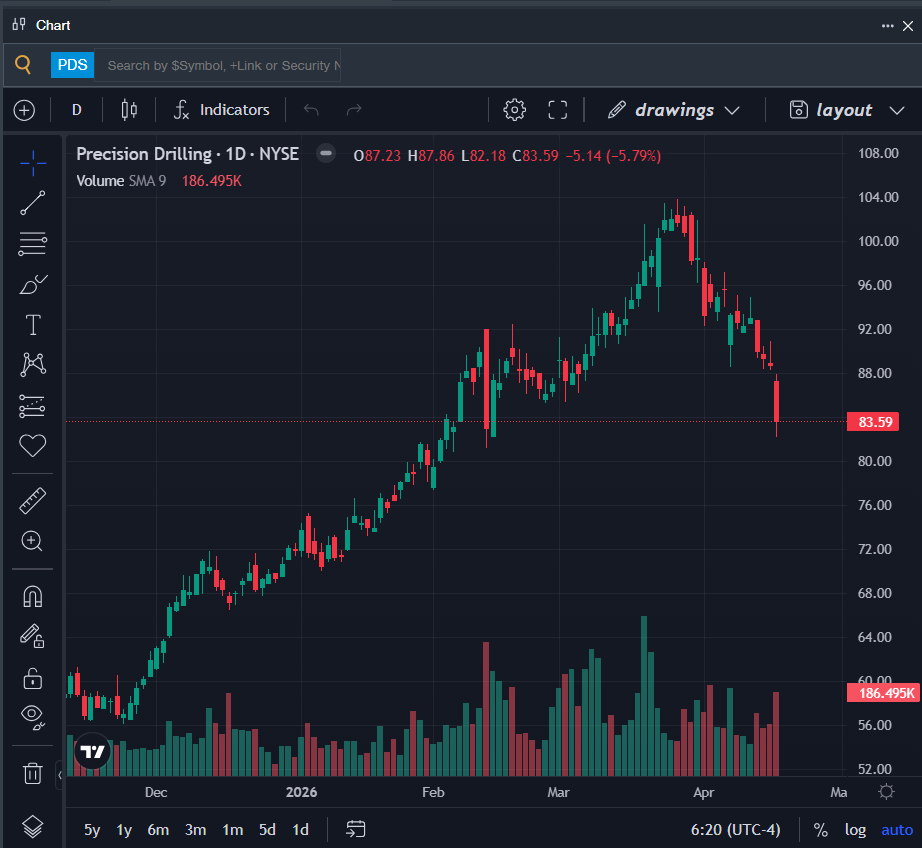Select the Text annotation tool
Viewport: 922px width, 848px height.
[x=32, y=325]
